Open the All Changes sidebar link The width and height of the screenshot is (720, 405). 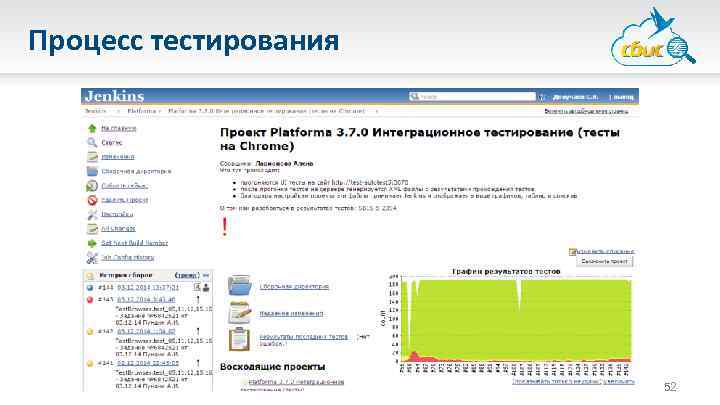tap(118, 229)
